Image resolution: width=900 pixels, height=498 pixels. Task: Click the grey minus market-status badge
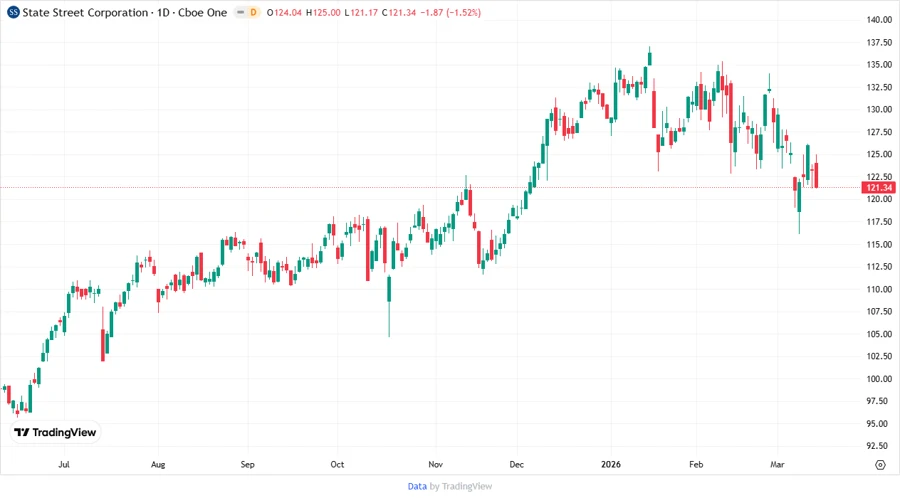click(x=240, y=12)
